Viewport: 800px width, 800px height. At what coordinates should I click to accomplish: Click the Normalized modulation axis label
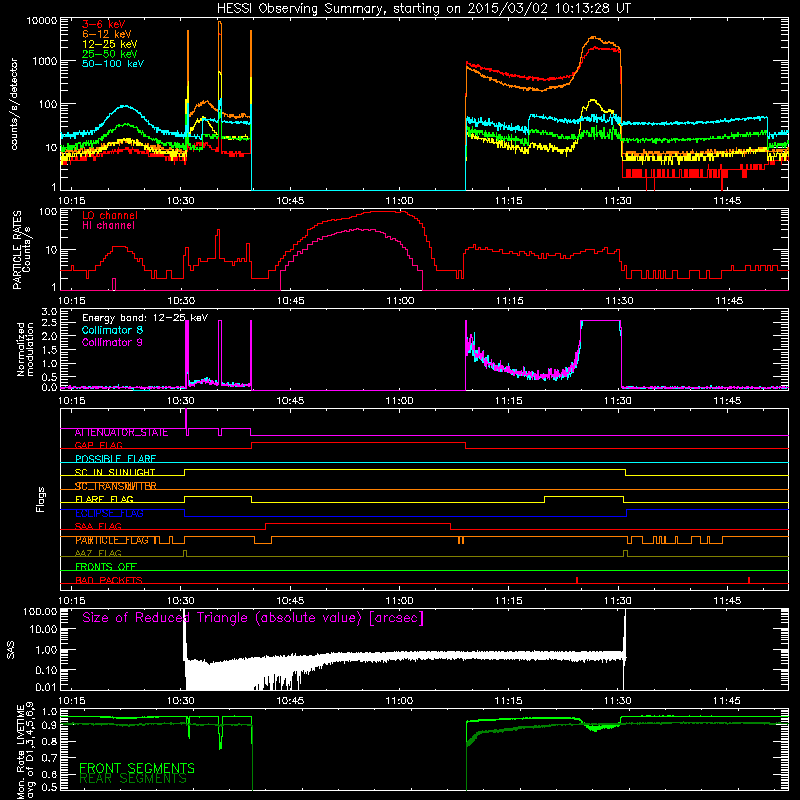tap(25, 349)
